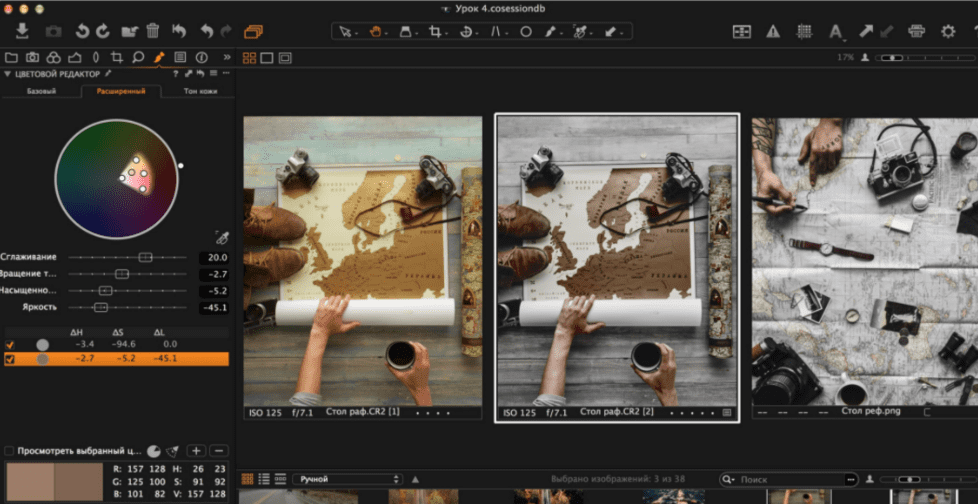Open preferences with the gear icon

(948, 32)
